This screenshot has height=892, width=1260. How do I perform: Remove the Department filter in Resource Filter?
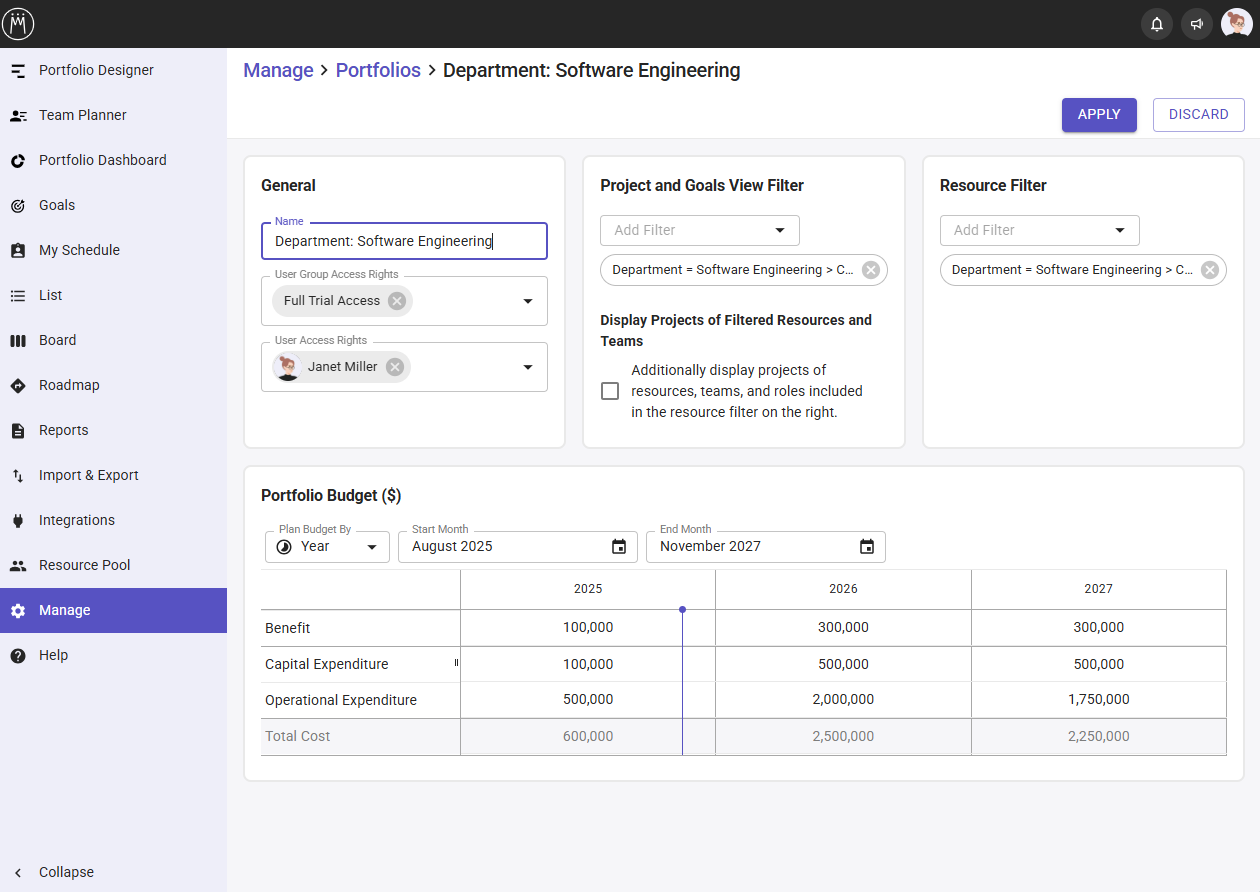coord(1210,270)
